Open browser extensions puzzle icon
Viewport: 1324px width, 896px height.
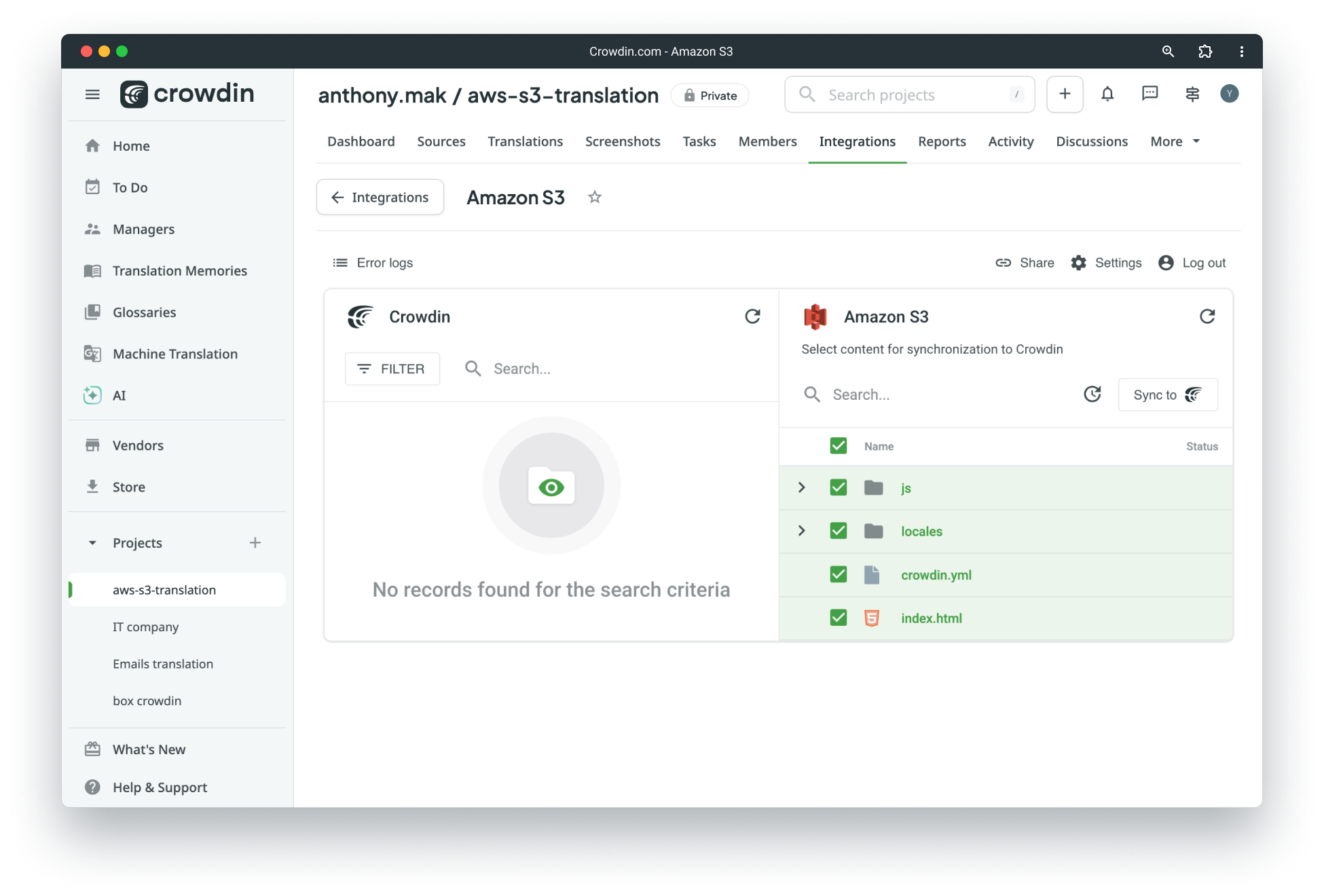(1205, 52)
